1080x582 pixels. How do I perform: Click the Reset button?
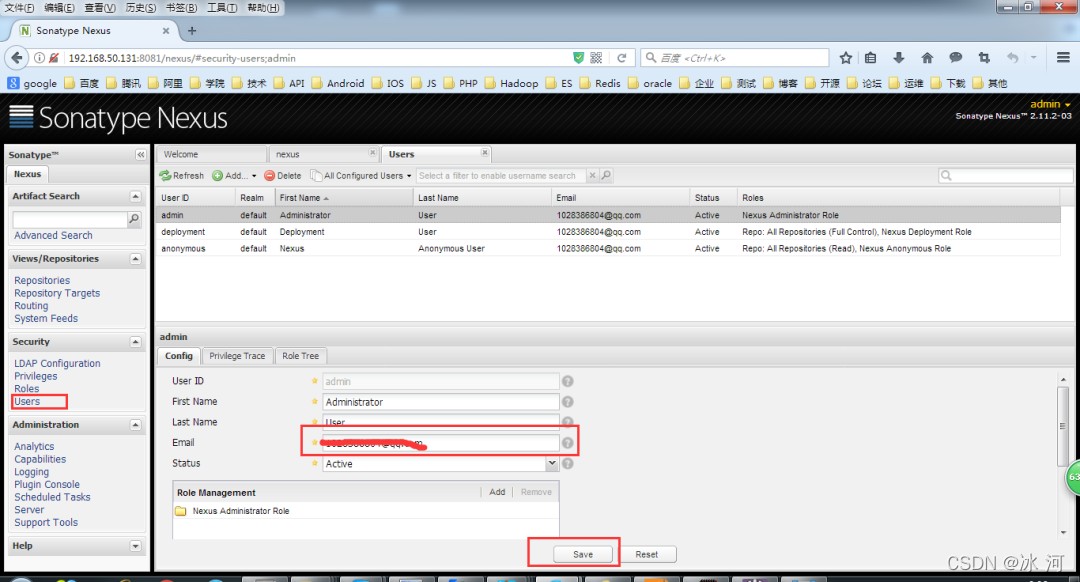(646, 554)
